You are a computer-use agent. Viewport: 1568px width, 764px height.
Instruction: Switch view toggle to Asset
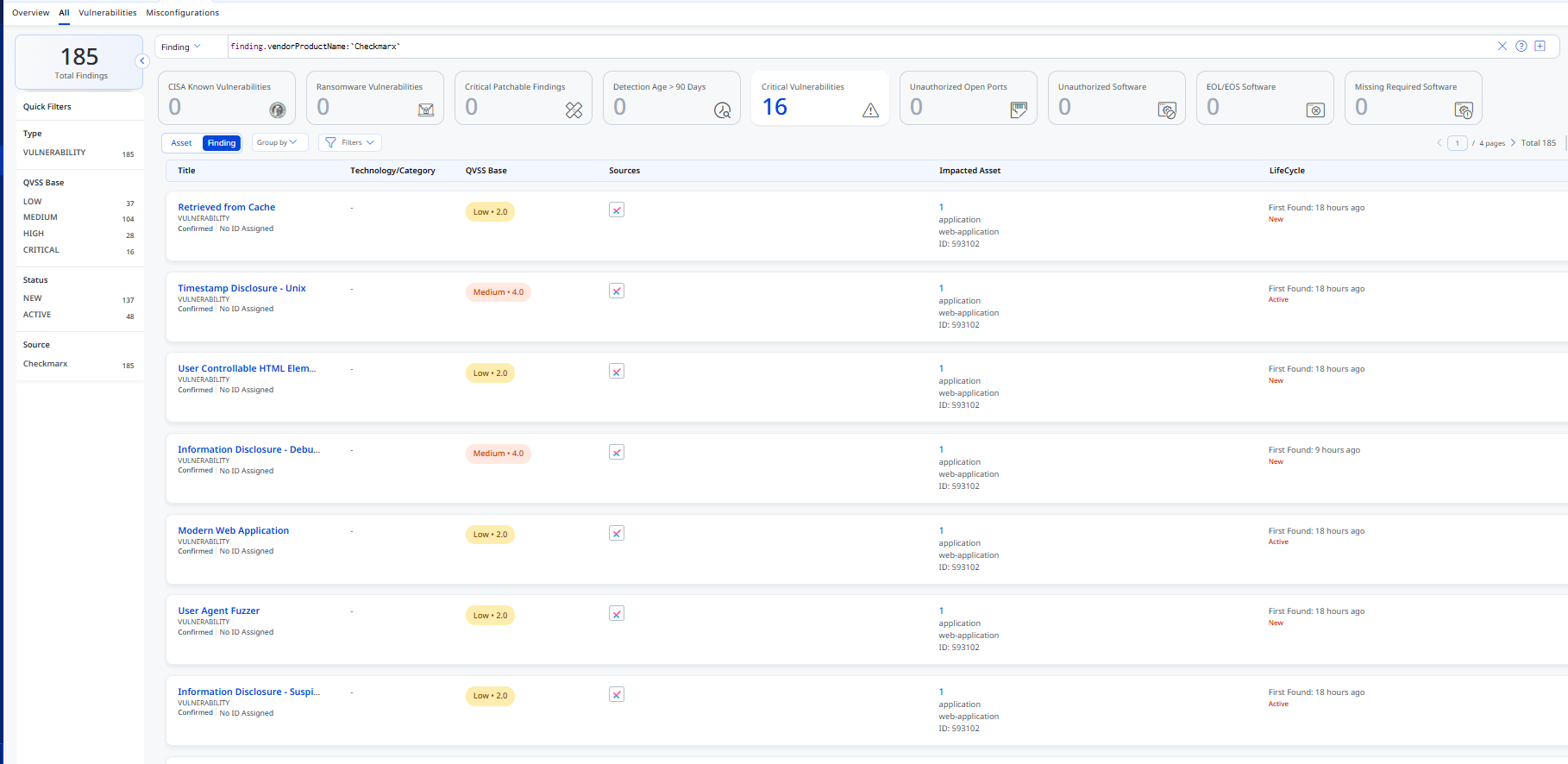(181, 143)
